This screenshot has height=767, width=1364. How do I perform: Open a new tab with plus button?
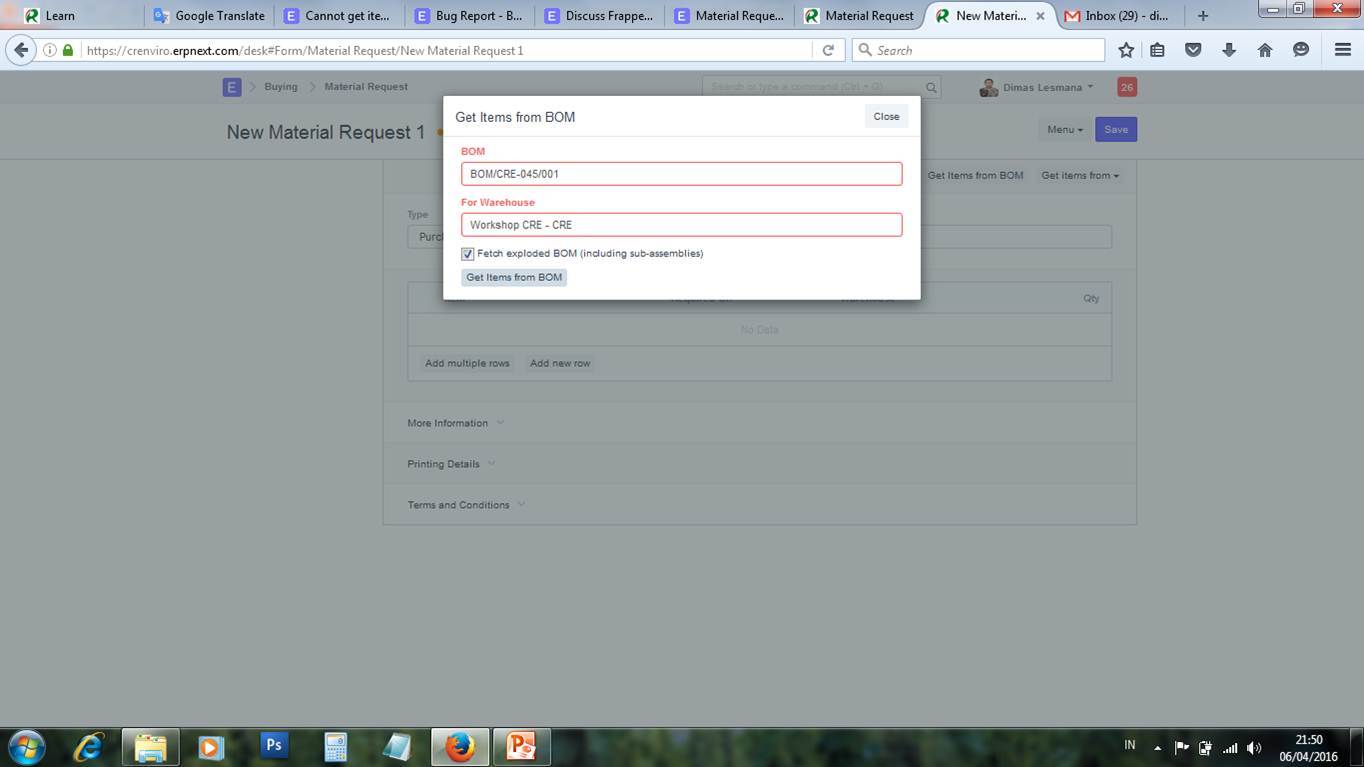click(1203, 16)
